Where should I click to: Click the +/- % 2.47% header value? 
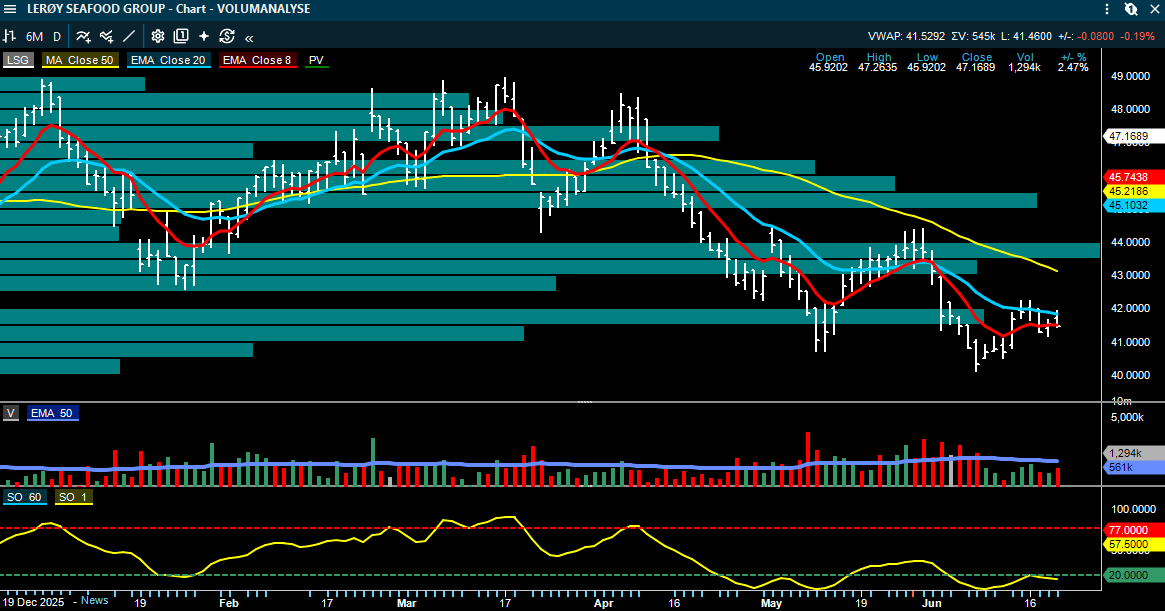[1074, 68]
